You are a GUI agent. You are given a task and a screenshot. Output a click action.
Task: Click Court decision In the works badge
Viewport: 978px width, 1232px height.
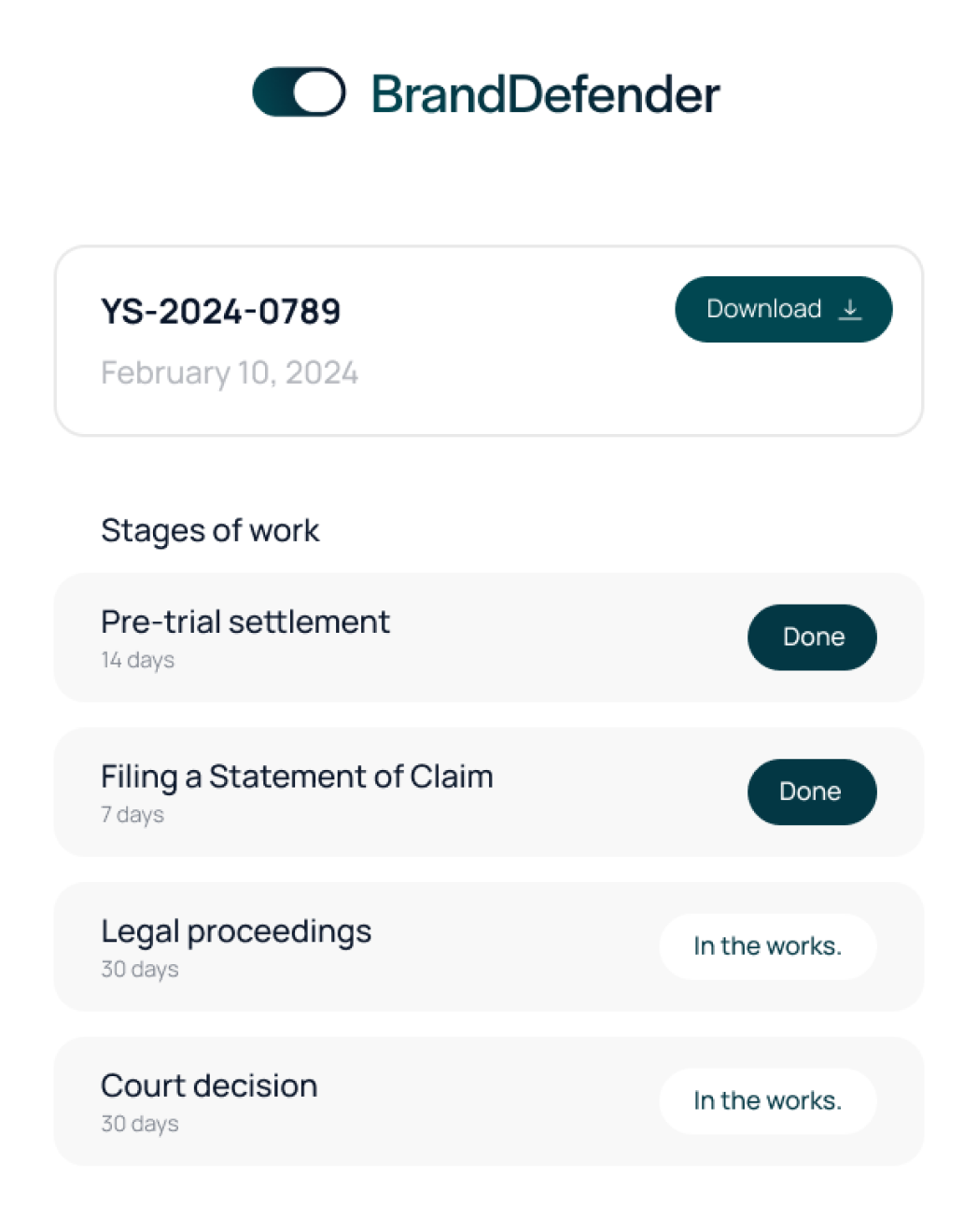pos(767,1101)
